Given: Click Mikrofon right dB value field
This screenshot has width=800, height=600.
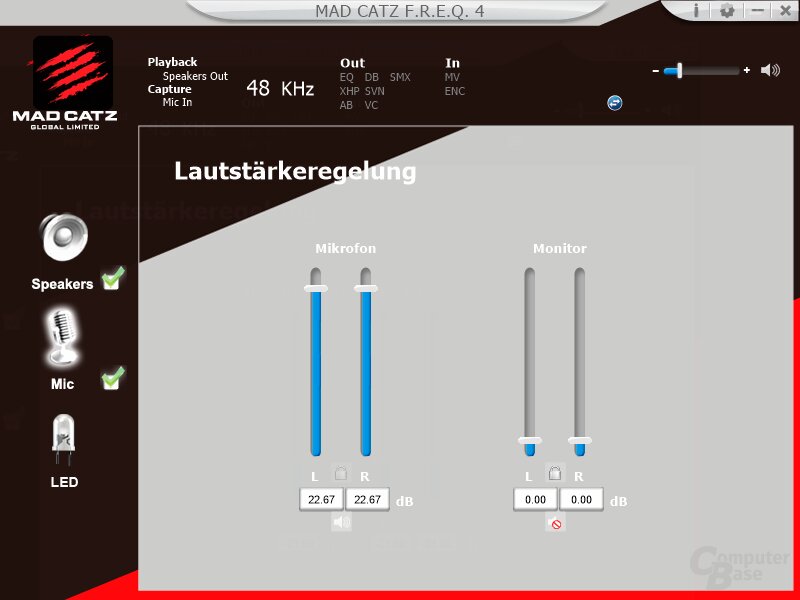Looking at the screenshot, I should click(x=367, y=499).
